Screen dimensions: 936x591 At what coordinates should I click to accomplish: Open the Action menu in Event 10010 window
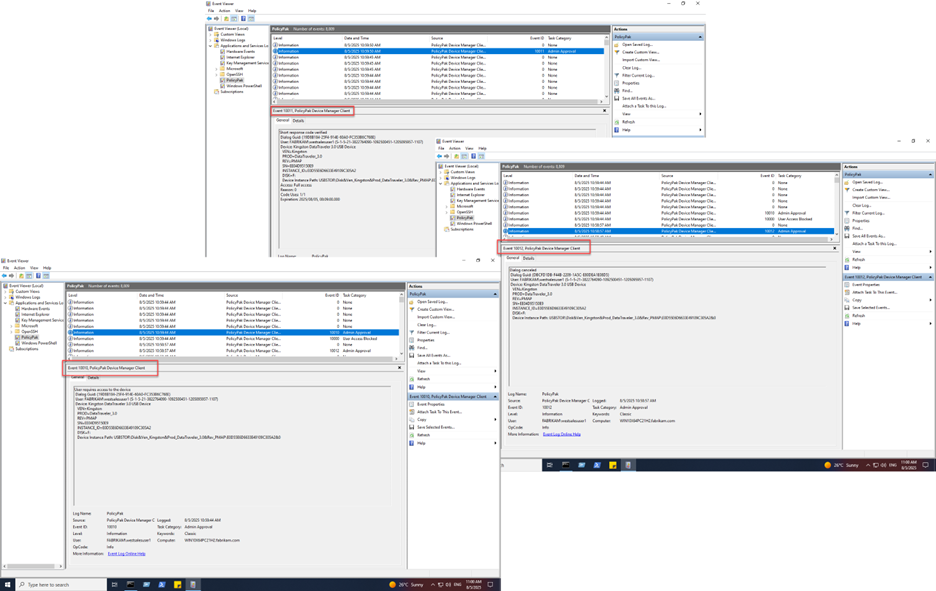(19, 268)
